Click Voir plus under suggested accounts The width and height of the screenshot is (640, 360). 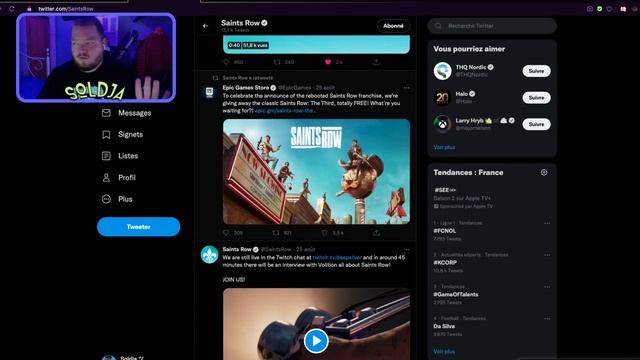444,147
